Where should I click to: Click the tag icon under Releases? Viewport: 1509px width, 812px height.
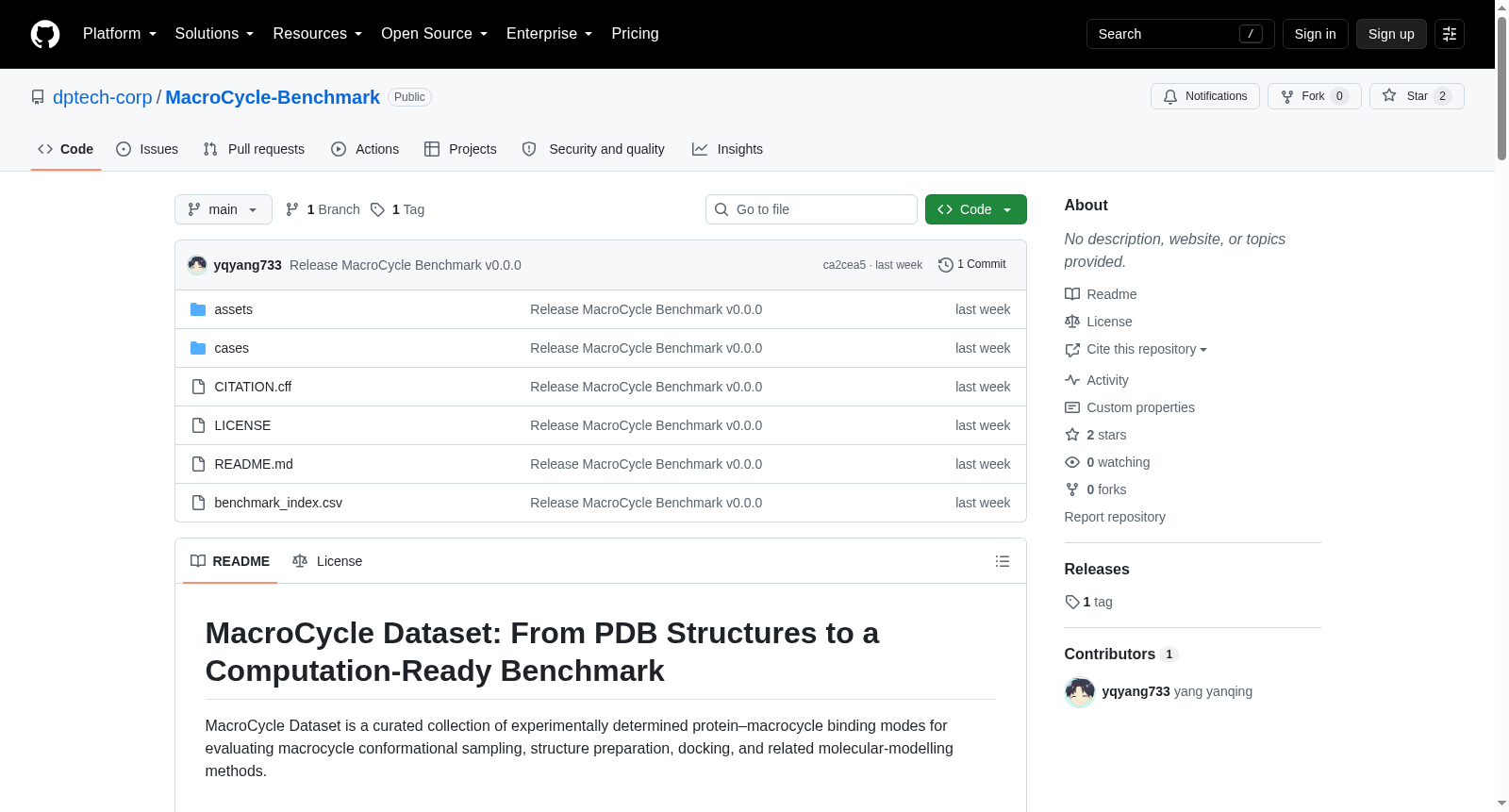click(1072, 602)
